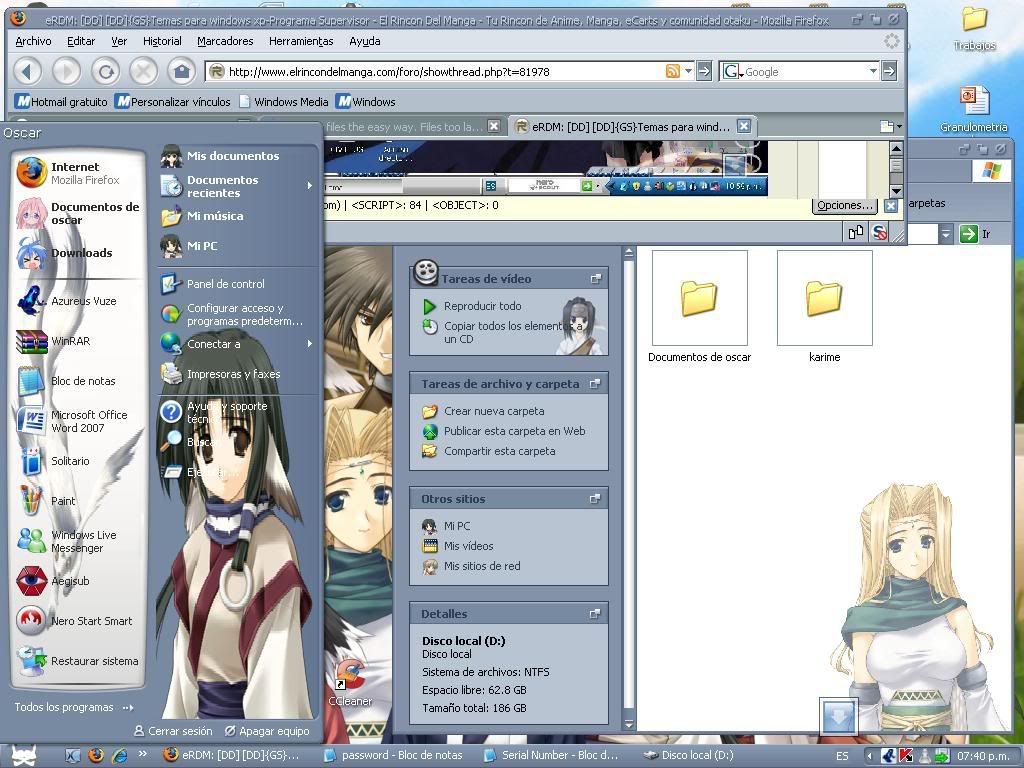The image size is (1024, 768).
Task: Collapse Tareas de archivo y carpeta panel
Action: (x=595, y=384)
